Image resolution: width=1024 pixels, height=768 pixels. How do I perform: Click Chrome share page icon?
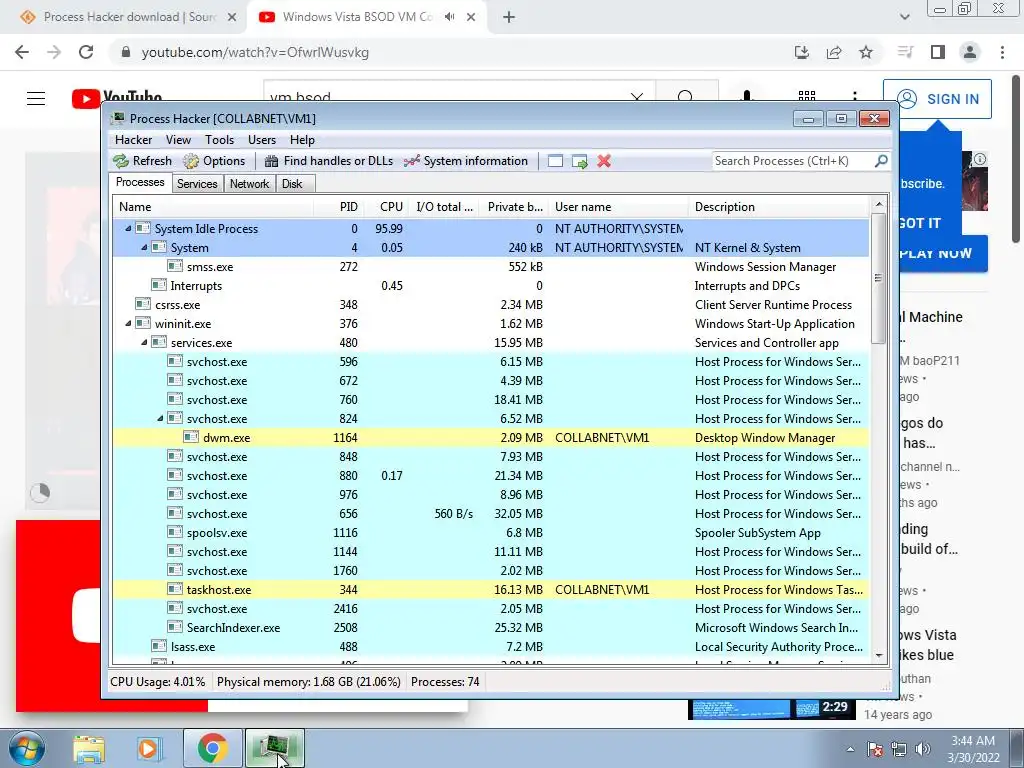[834, 52]
